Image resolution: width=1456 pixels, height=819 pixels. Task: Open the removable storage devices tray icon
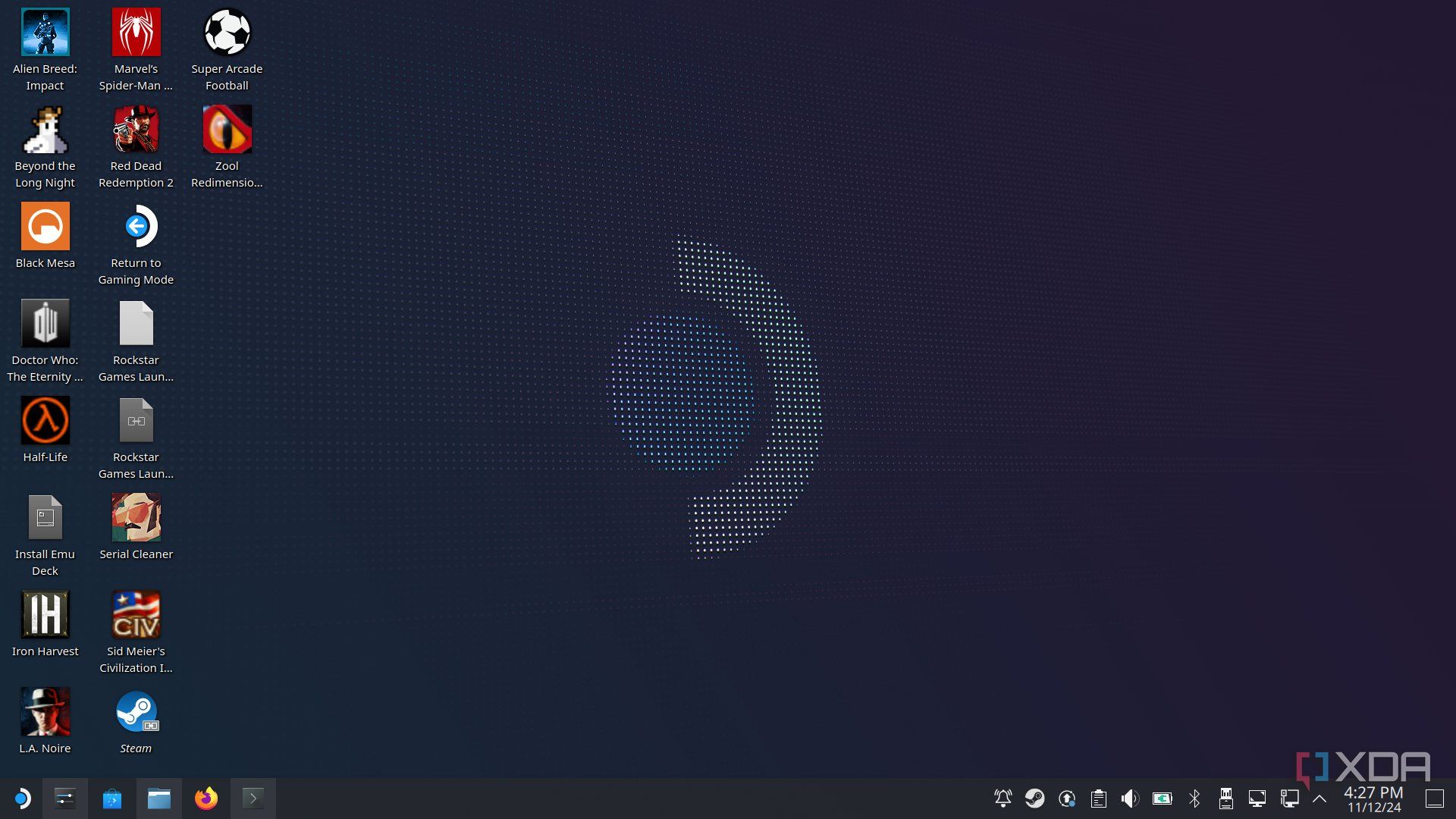point(1225,799)
